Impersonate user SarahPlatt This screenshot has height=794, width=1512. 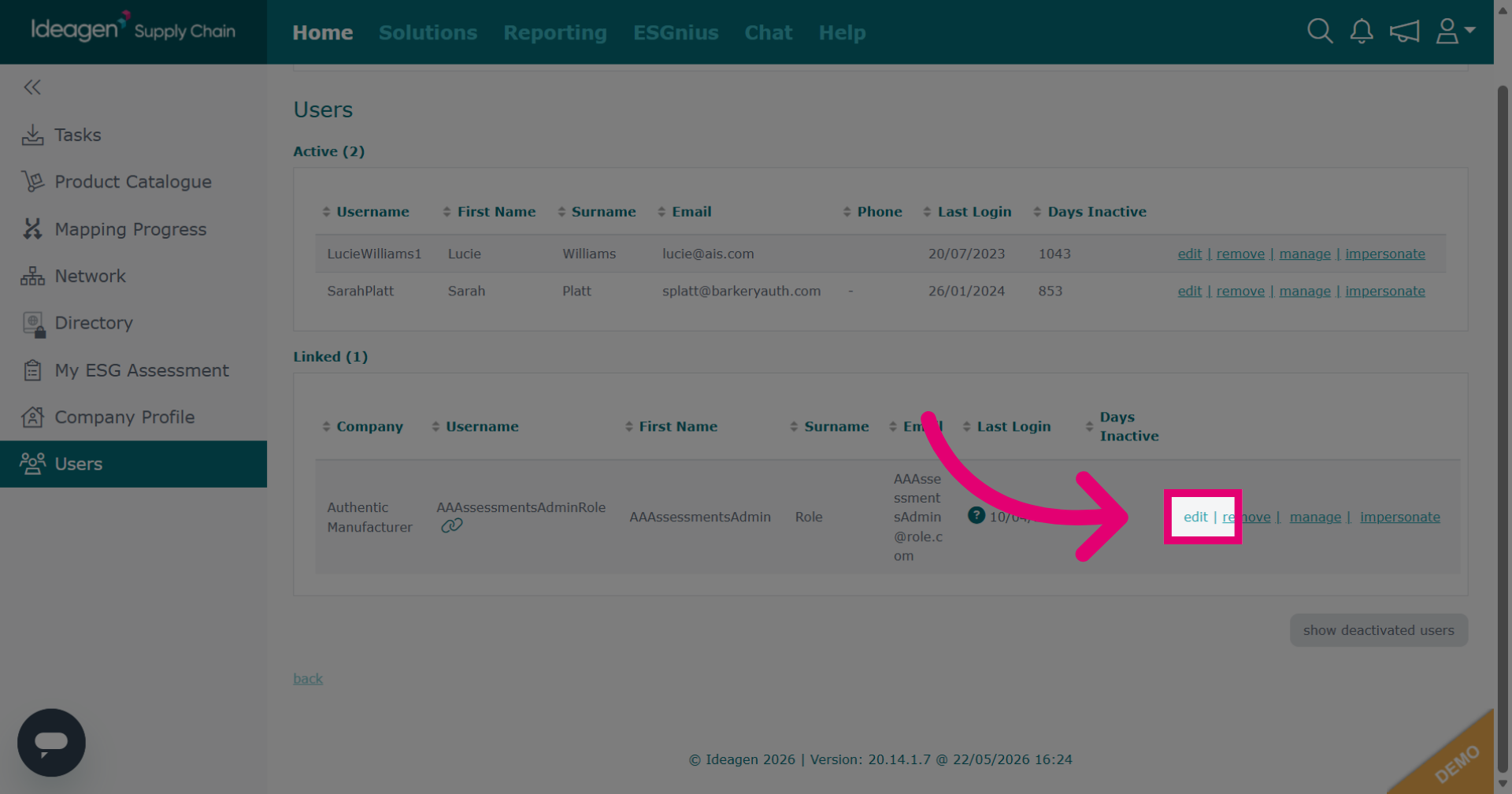pyautogui.click(x=1384, y=291)
